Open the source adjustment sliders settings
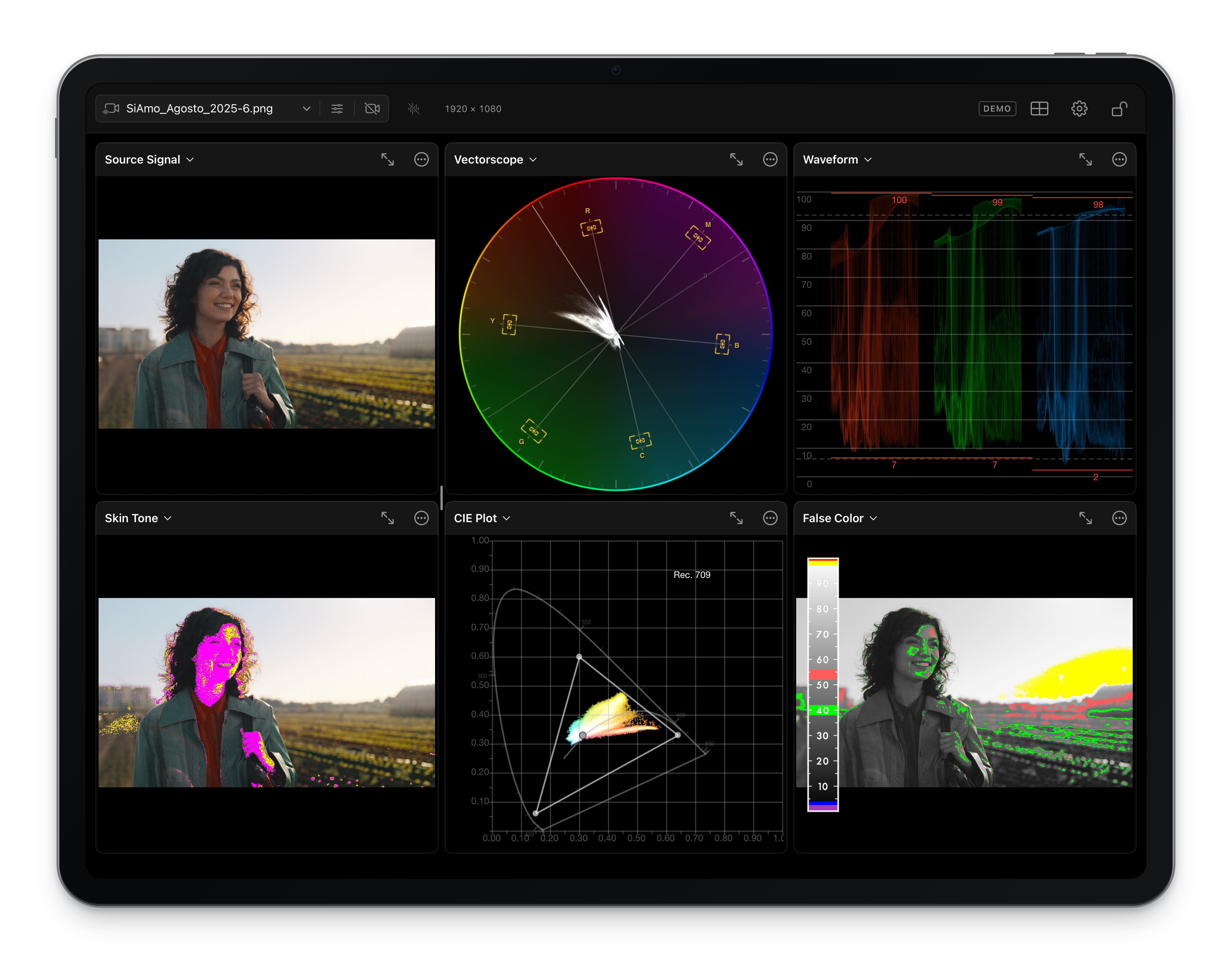The image size is (1232, 962). (337, 108)
